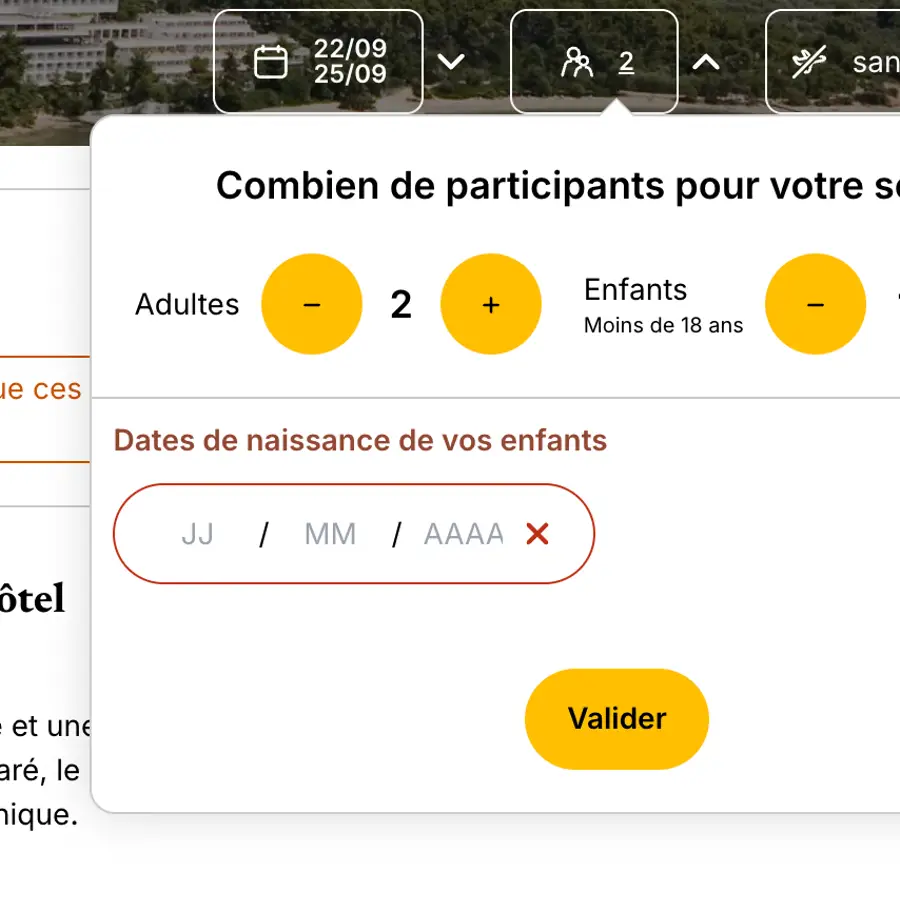Click the orange "ue ces" link text
Image resolution: width=900 pixels, height=900 pixels.
coord(40,389)
